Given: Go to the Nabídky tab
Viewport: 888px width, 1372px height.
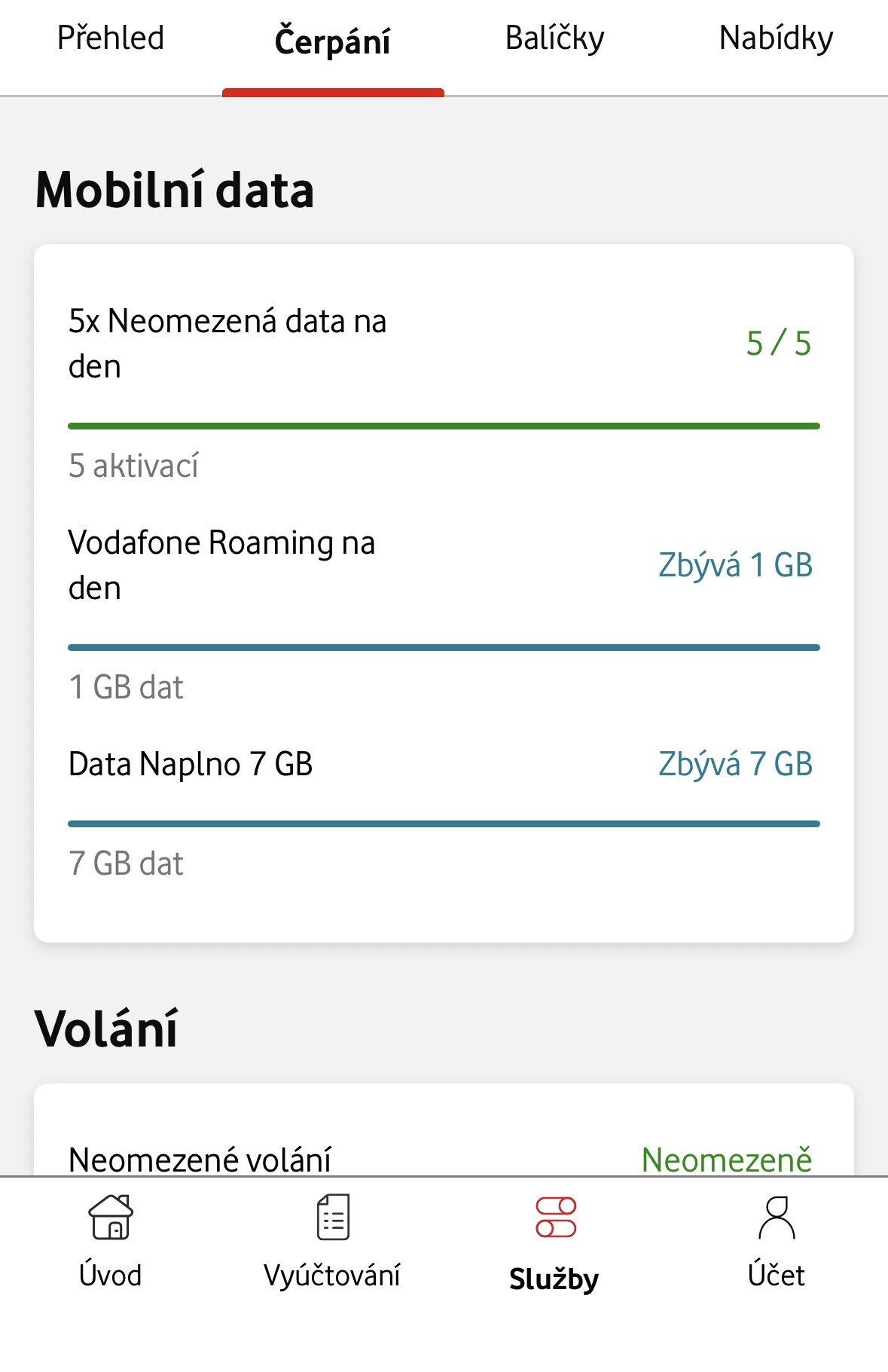Looking at the screenshot, I should coord(776,38).
